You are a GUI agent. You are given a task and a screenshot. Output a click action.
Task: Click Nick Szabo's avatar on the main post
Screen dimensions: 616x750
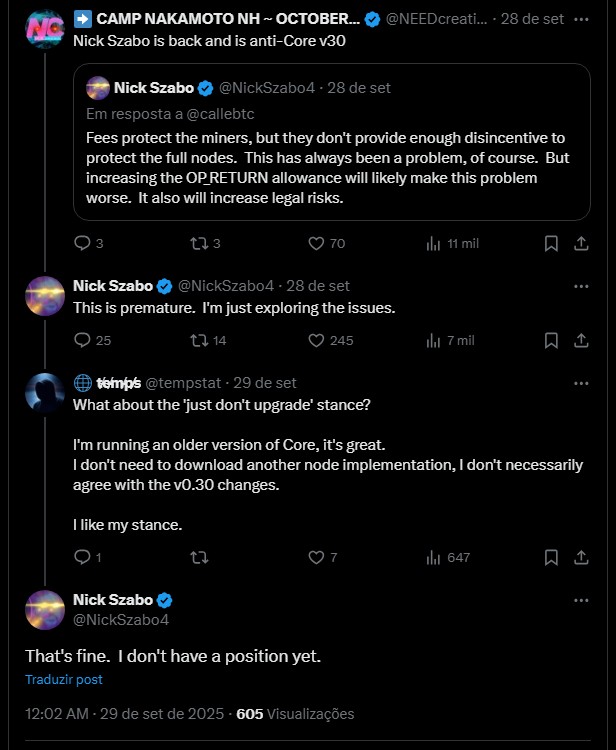(45, 609)
